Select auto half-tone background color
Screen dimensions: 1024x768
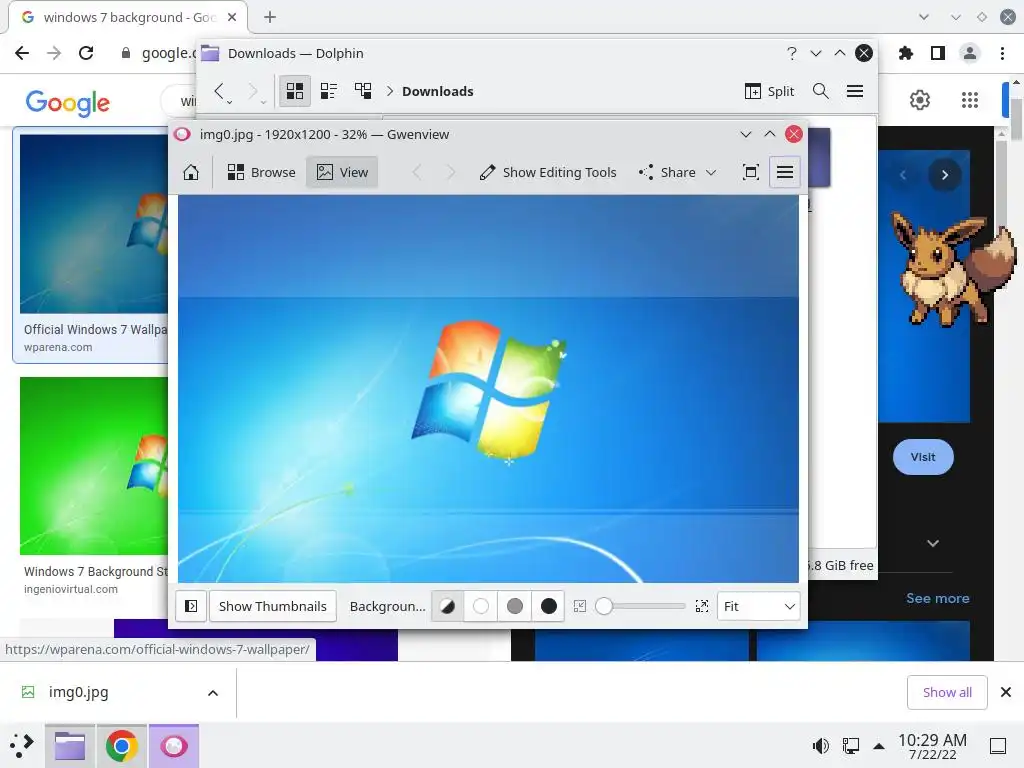click(447, 606)
